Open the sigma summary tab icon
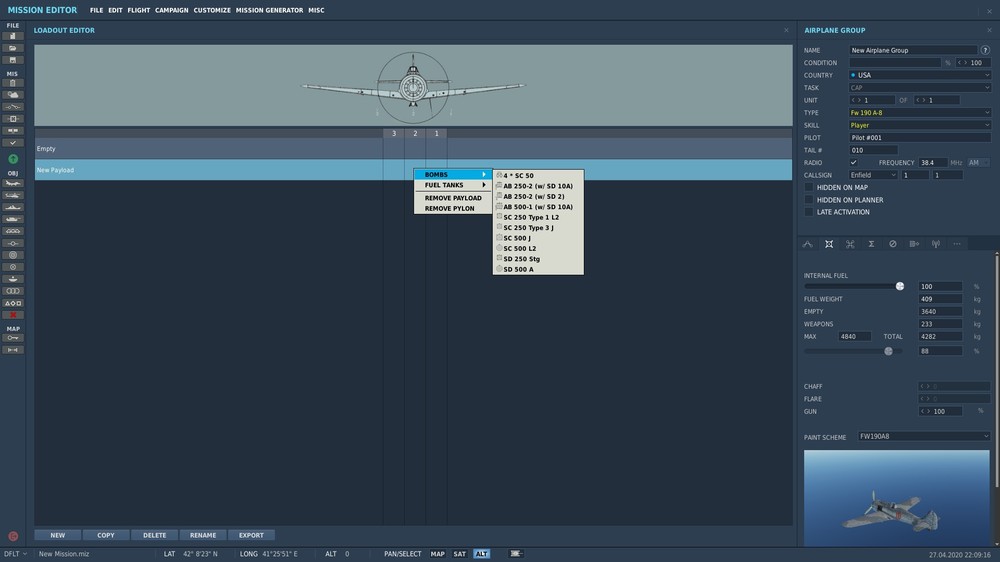 pyautogui.click(x=871, y=244)
